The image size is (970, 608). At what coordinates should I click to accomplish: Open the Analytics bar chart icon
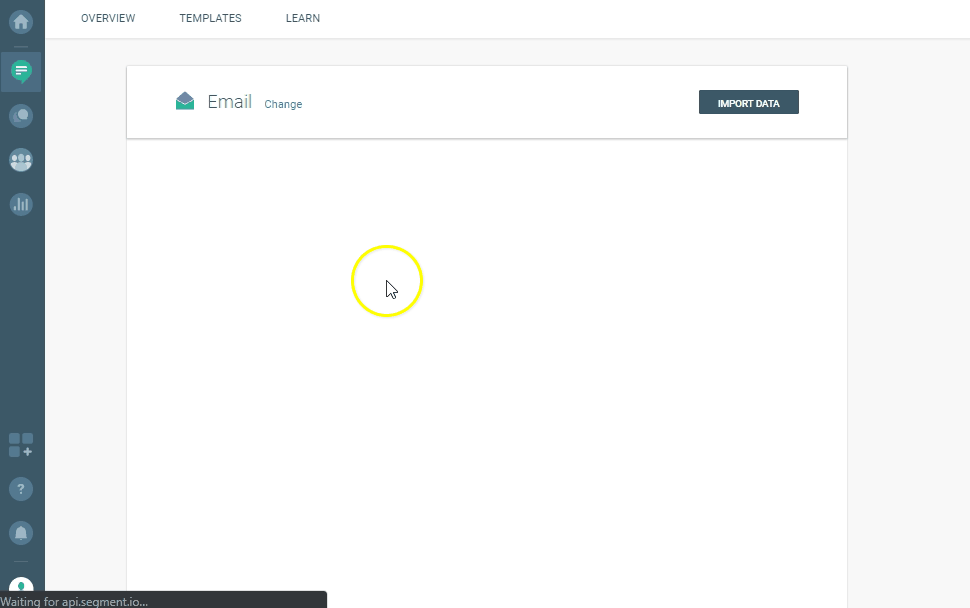pyautogui.click(x=21, y=204)
